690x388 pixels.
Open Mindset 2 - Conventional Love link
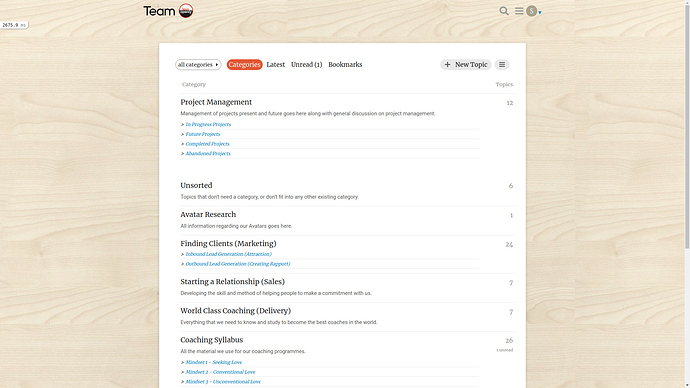[x=220, y=372]
